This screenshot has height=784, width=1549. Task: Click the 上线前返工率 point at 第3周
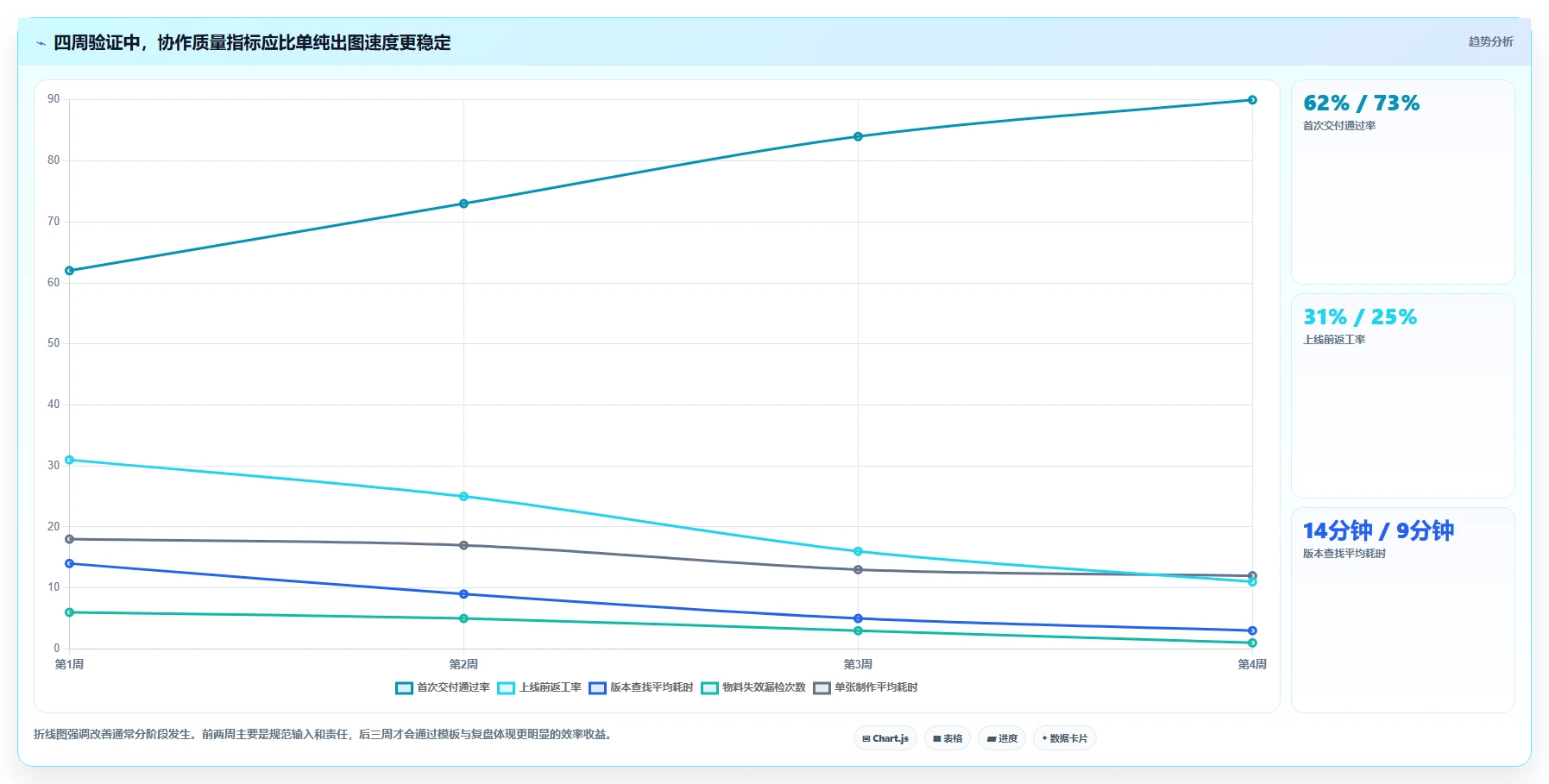point(858,551)
